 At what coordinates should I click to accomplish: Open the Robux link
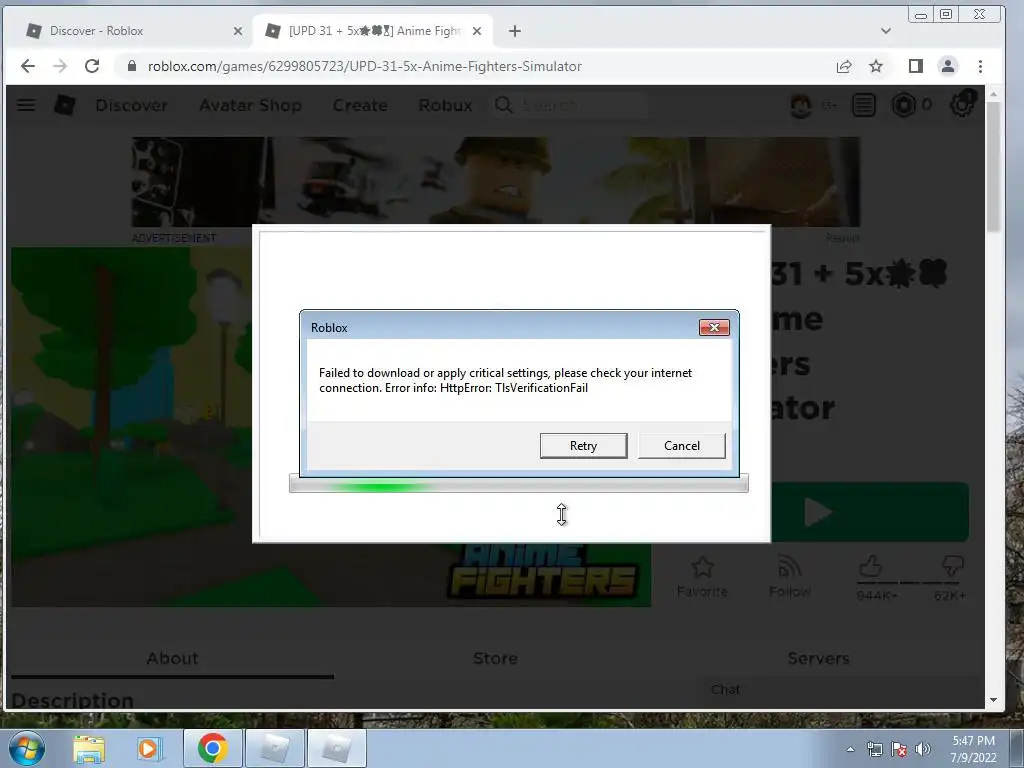(445, 105)
